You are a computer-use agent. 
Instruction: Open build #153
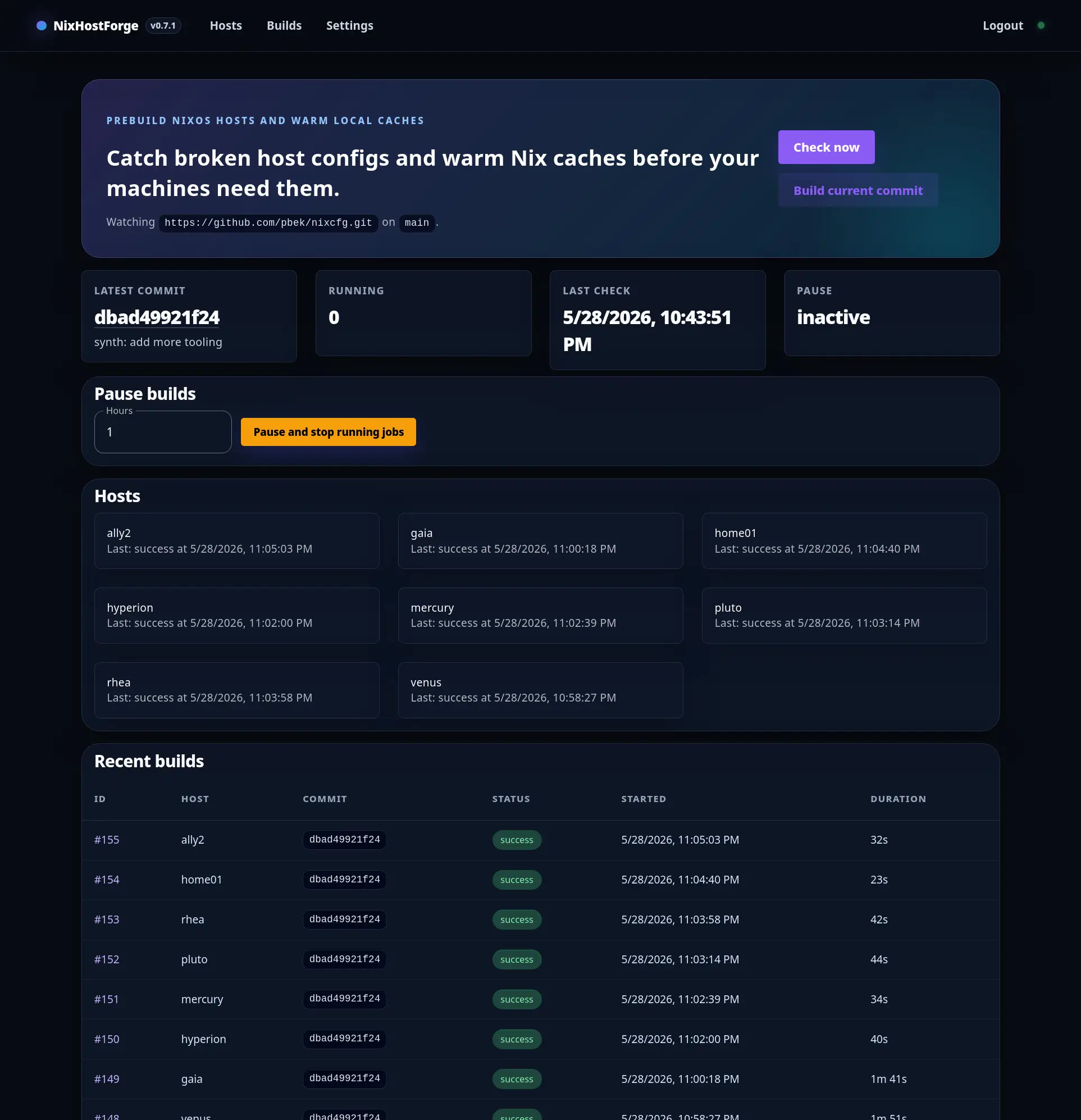pyautogui.click(x=107, y=919)
